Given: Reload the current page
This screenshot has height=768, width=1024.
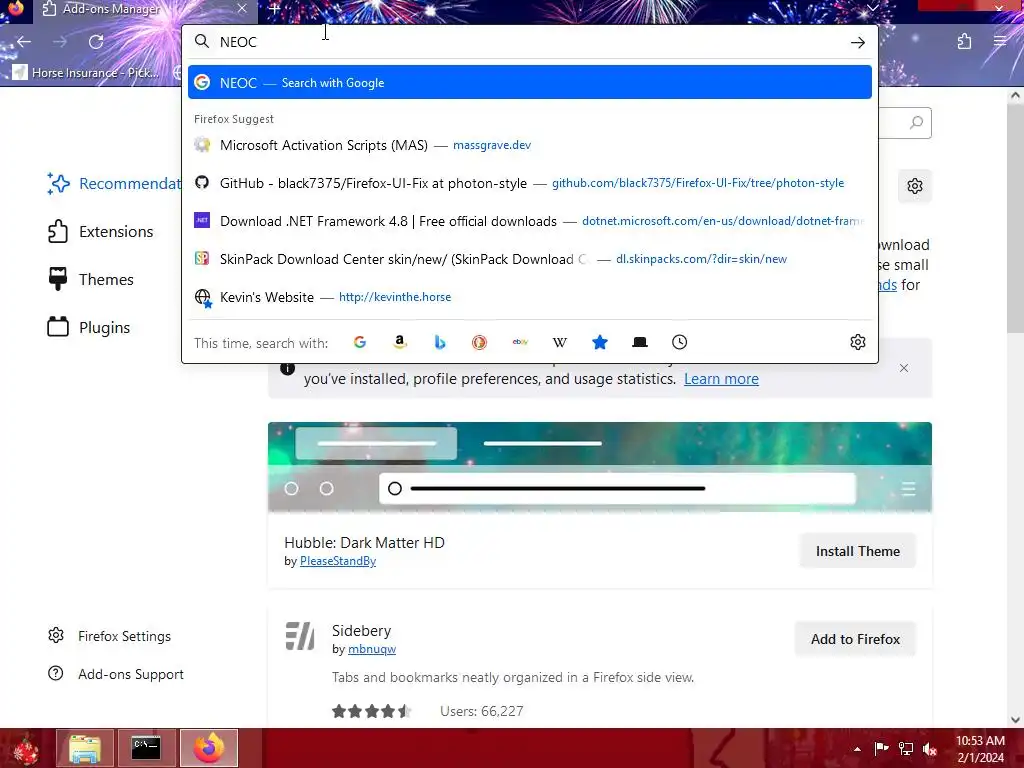Looking at the screenshot, I should pos(96,42).
